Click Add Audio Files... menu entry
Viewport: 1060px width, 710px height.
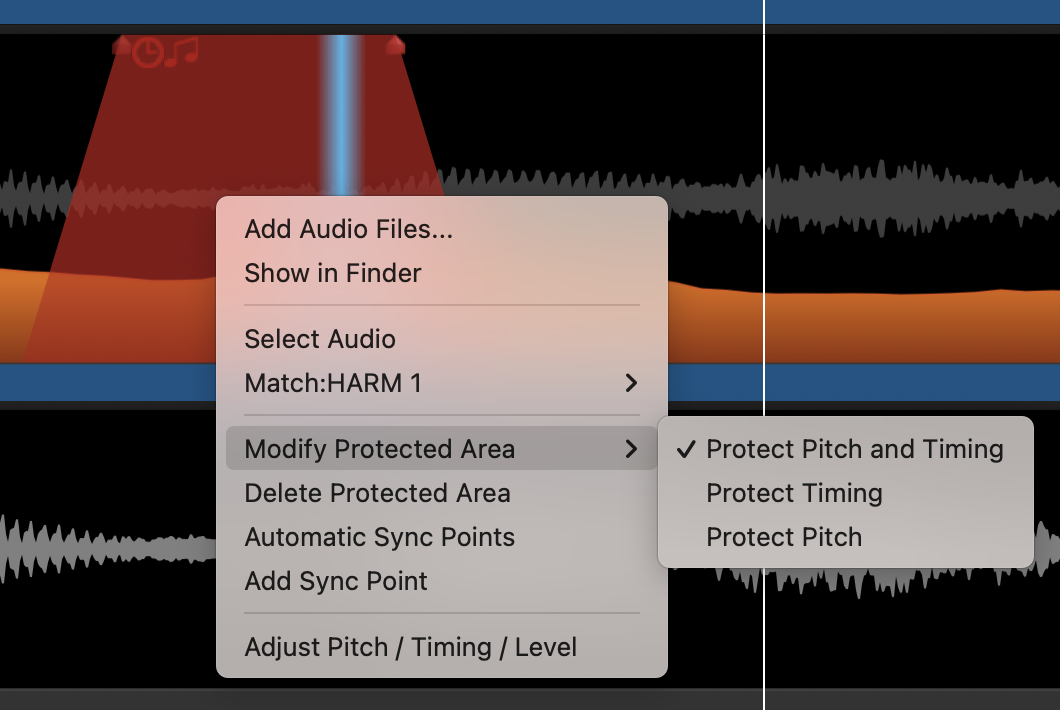[x=349, y=229]
